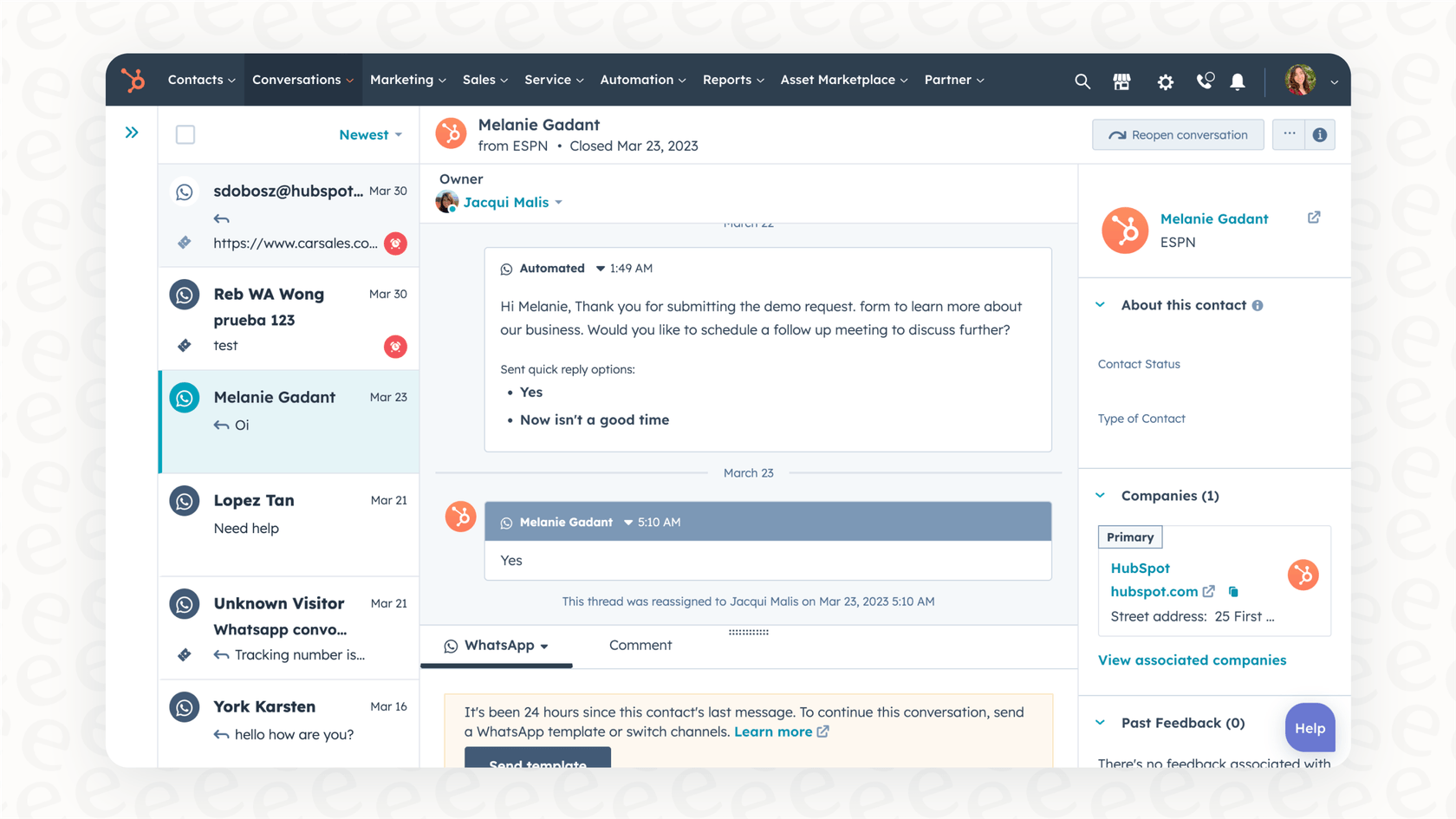Collapse the inbox with the double-chevron icon
Image resolution: width=1456 pixels, height=819 pixels.
click(132, 132)
